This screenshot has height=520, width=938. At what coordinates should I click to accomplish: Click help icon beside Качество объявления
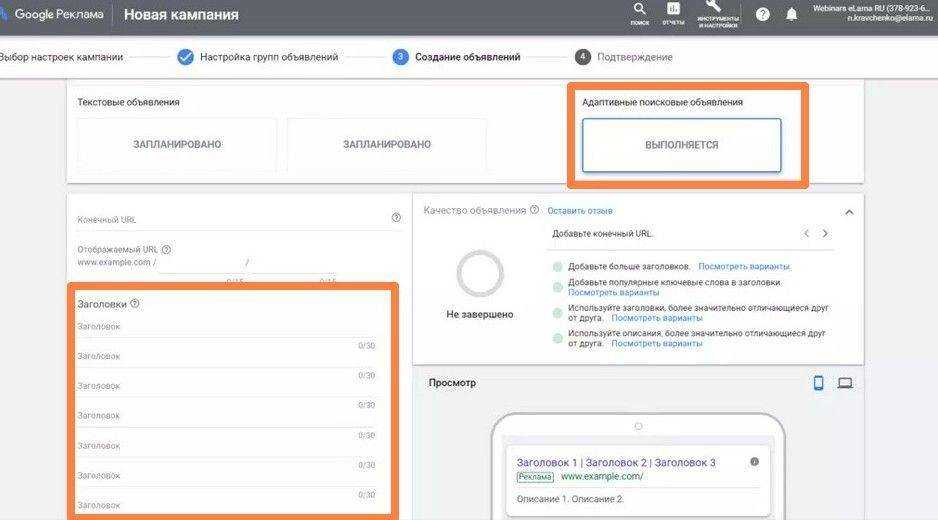click(x=534, y=210)
